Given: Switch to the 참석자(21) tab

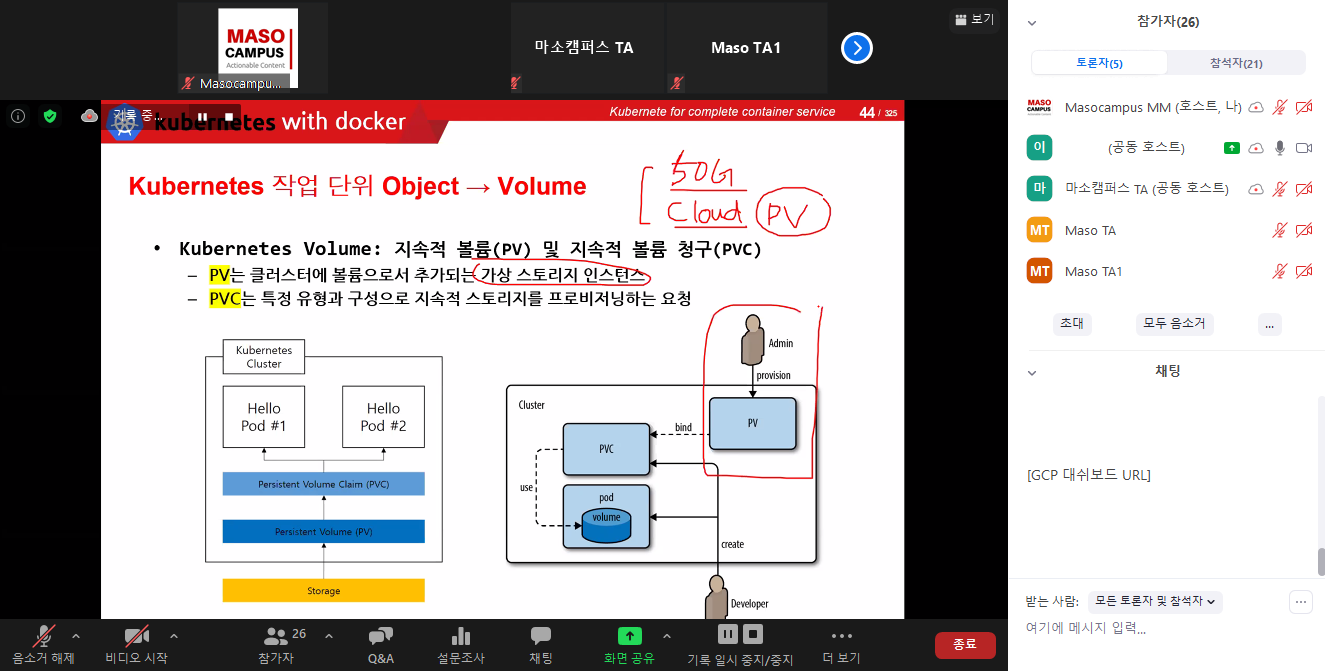Looking at the screenshot, I should click(1236, 63).
